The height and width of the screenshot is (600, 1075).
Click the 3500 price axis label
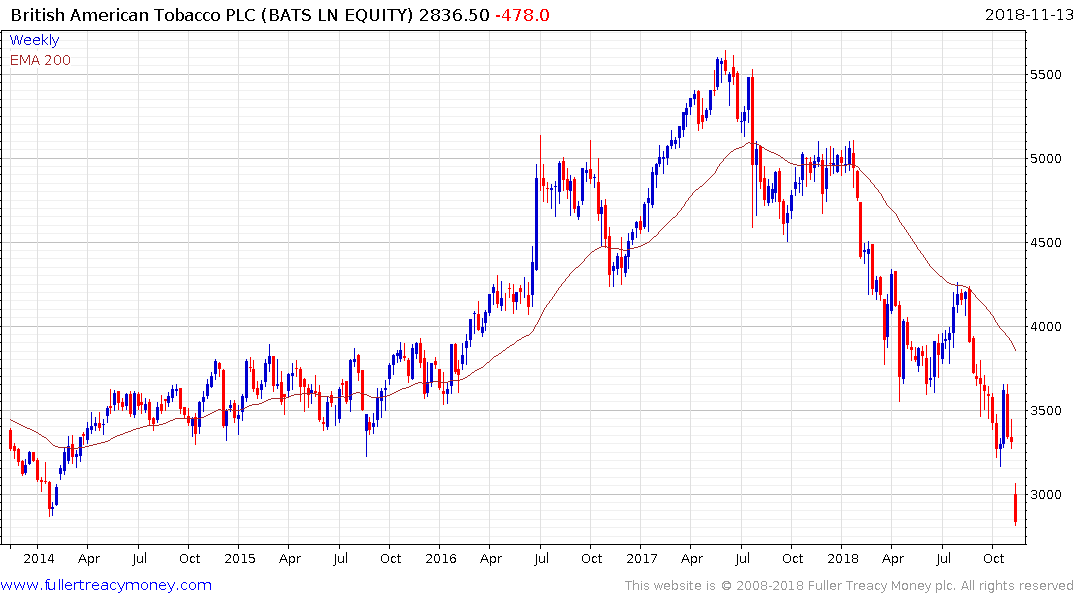(x=1046, y=411)
